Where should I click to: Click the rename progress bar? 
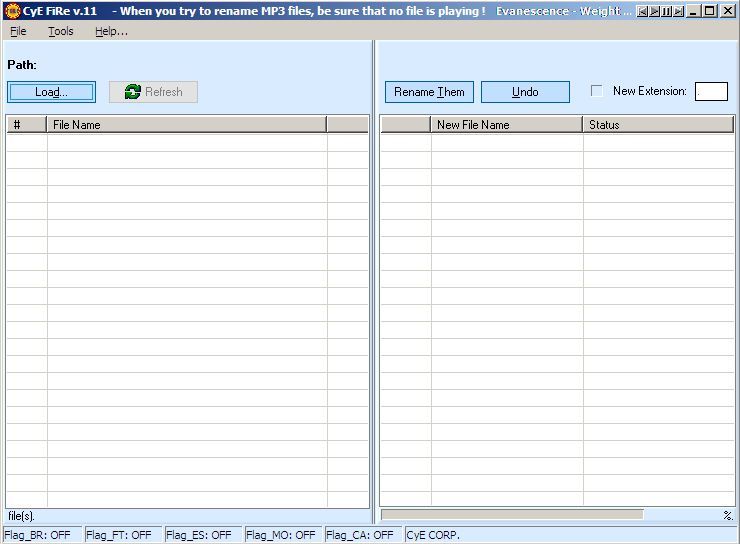coord(512,515)
